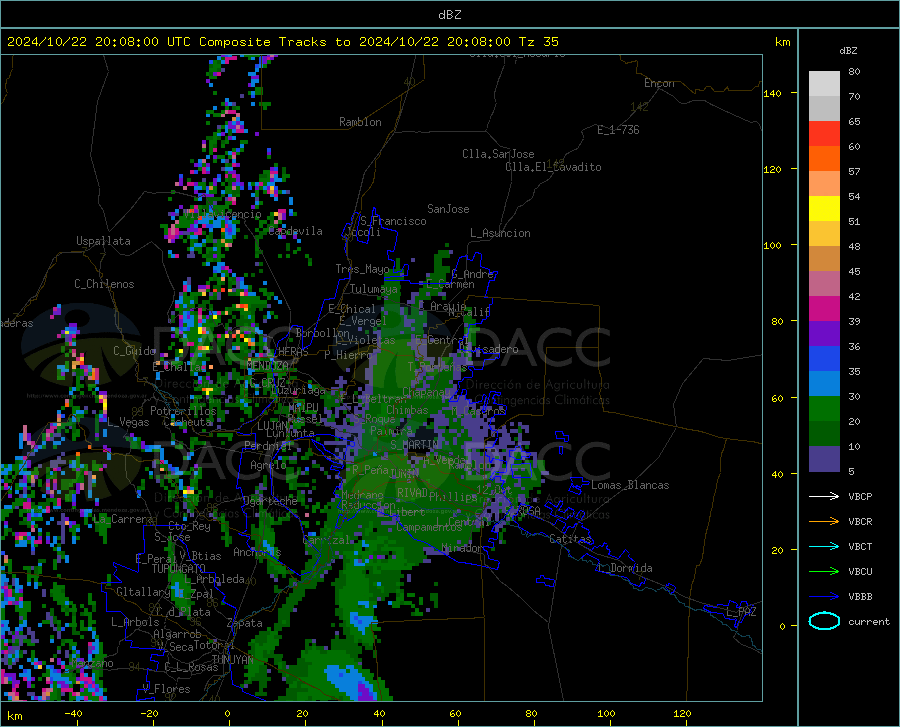
Task: Click the Encon place label
Action: point(659,83)
